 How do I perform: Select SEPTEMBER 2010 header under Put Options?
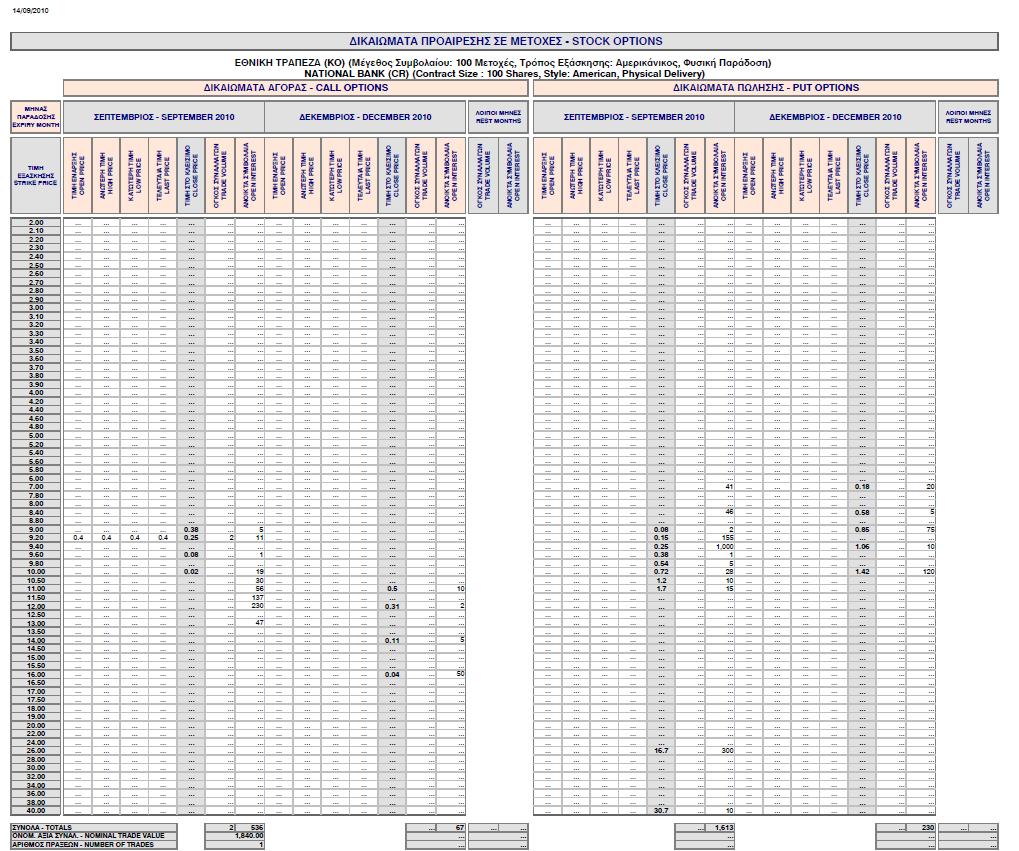[634, 117]
